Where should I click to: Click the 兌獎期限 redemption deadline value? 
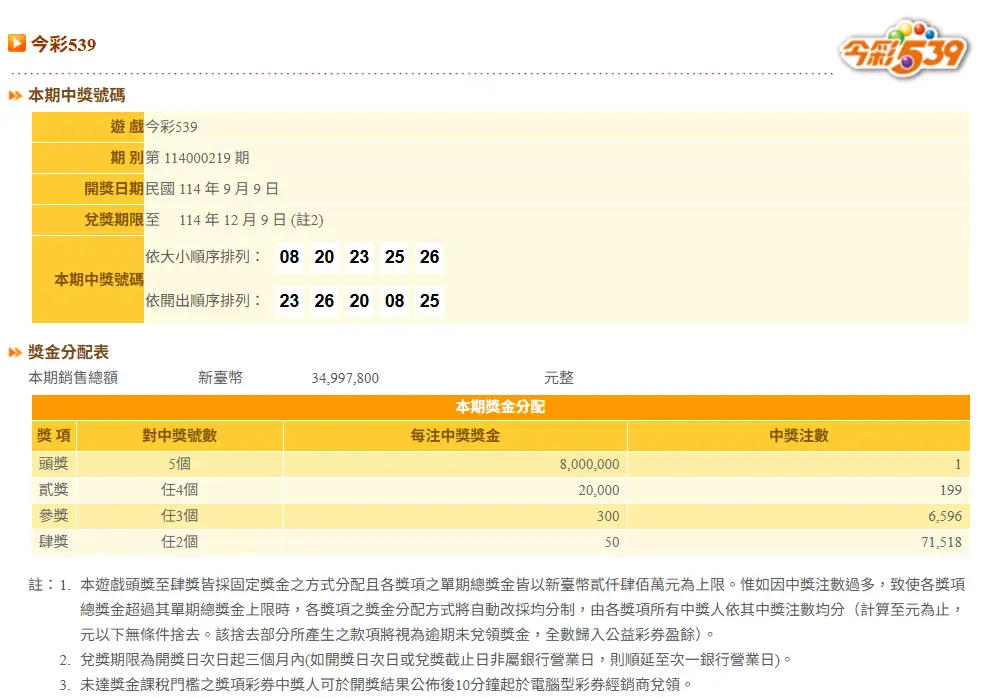235,220
